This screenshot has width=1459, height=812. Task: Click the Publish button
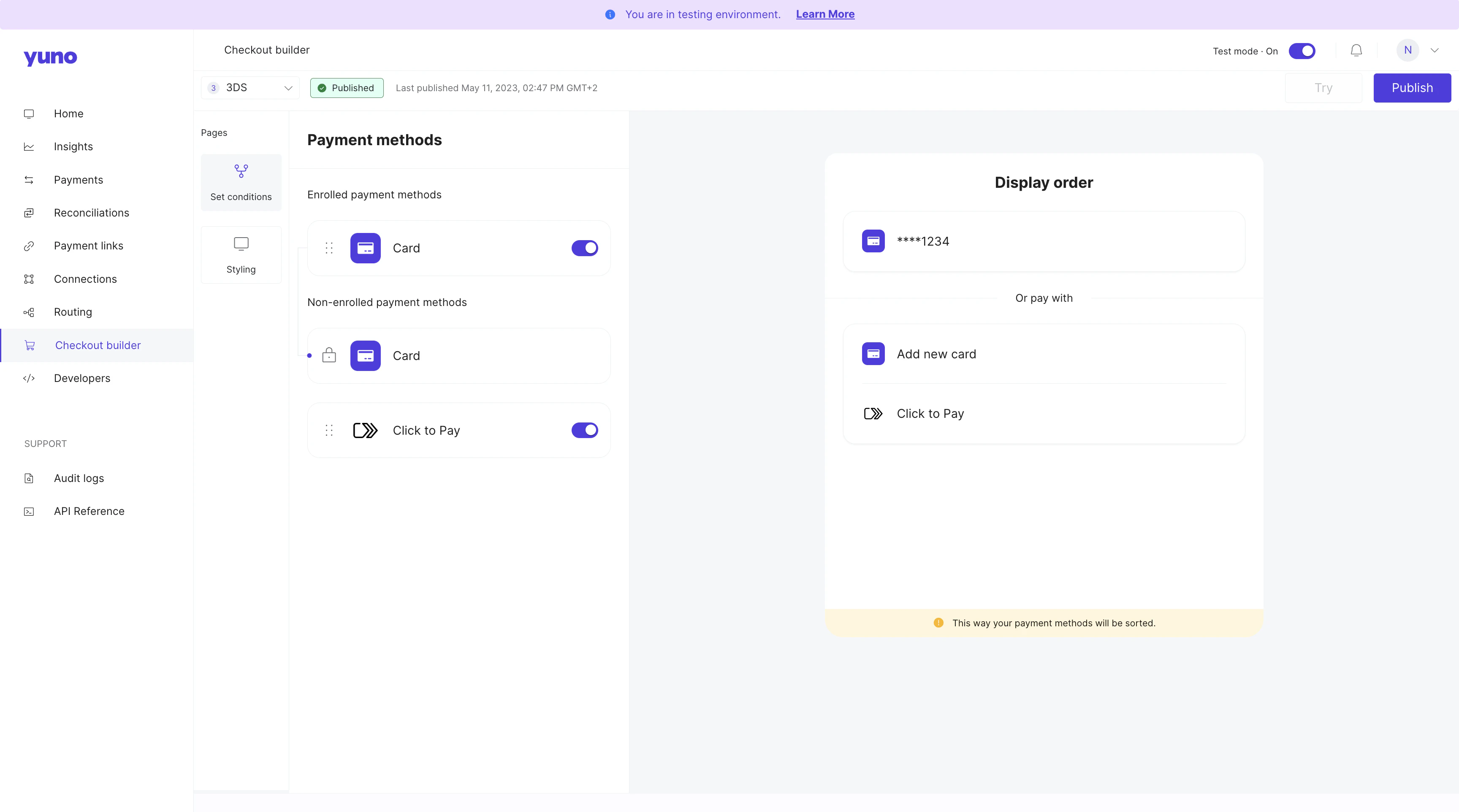click(1412, 88)
